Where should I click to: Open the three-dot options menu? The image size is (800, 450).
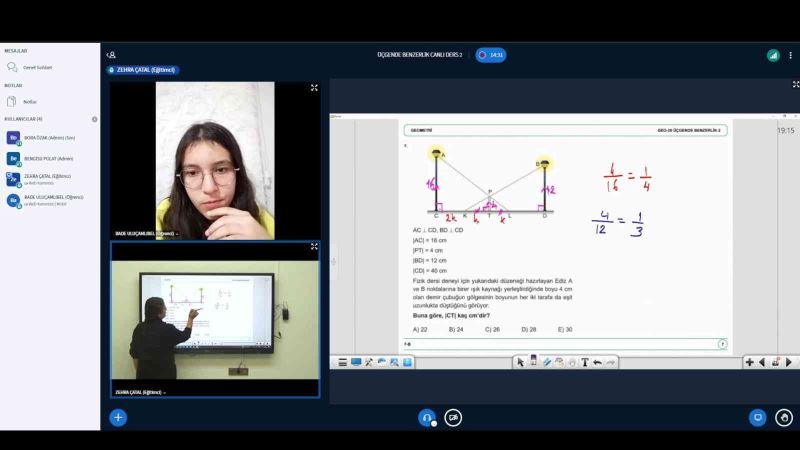pyautogui.click(x=790, y=55)
